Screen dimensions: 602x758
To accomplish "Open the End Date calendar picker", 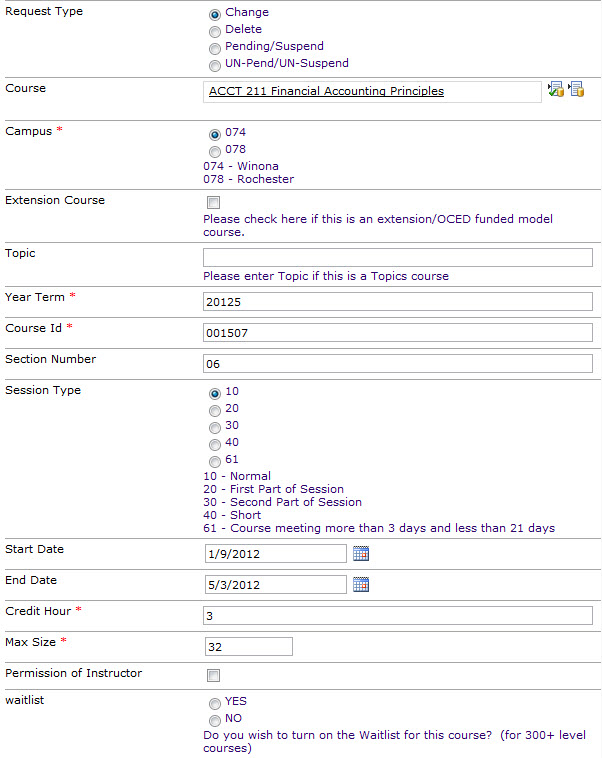I will [361, 584].
